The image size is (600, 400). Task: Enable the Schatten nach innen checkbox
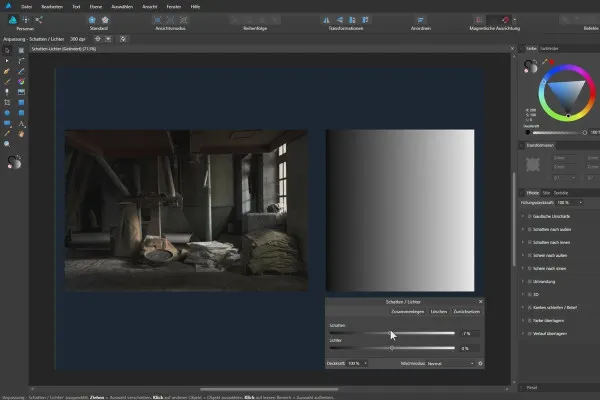(x=530, y=242)
